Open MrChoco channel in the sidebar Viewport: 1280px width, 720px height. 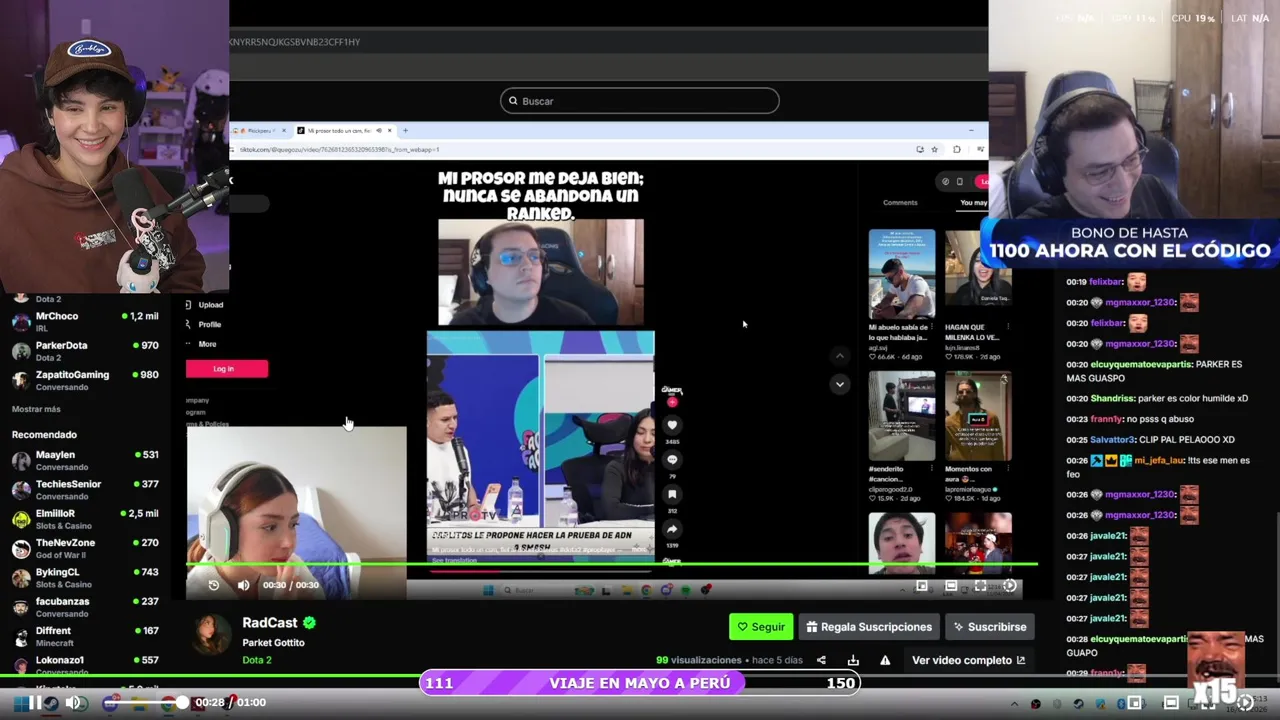[x=85, y=322]
